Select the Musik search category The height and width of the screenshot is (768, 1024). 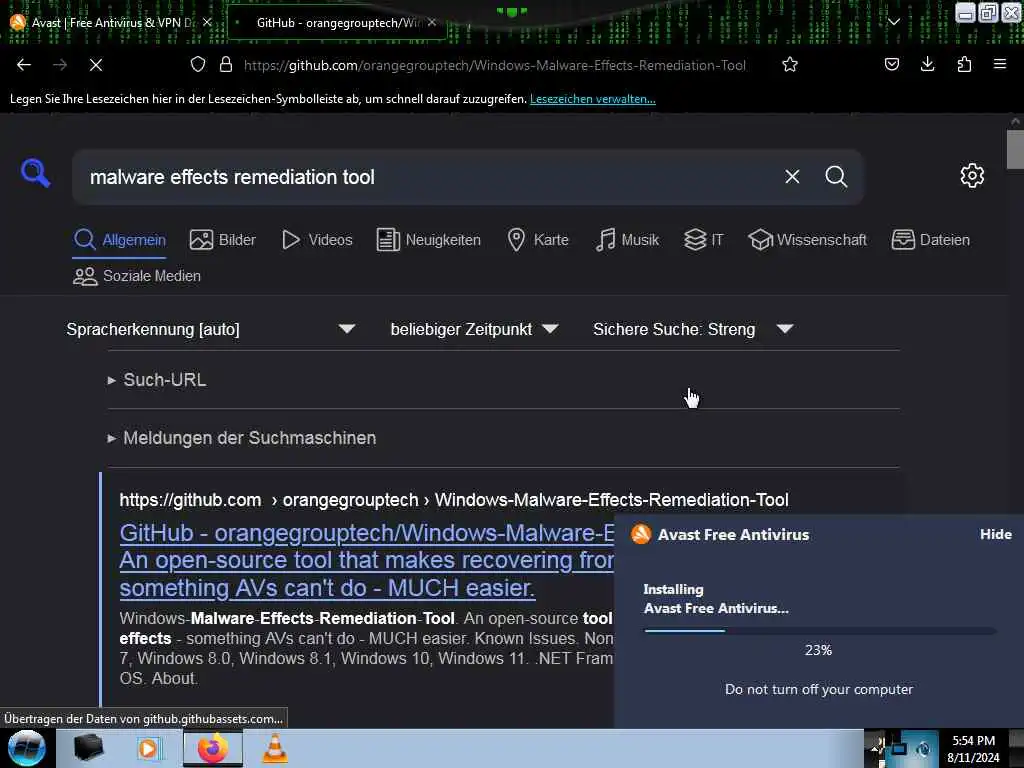coord(627,240)
